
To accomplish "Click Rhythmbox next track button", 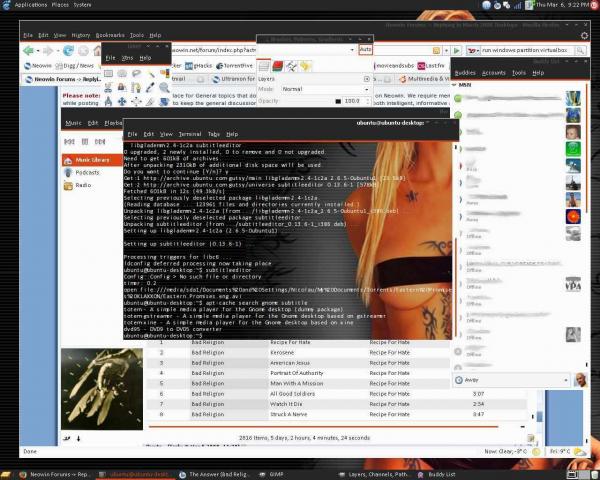I will 100,142.
